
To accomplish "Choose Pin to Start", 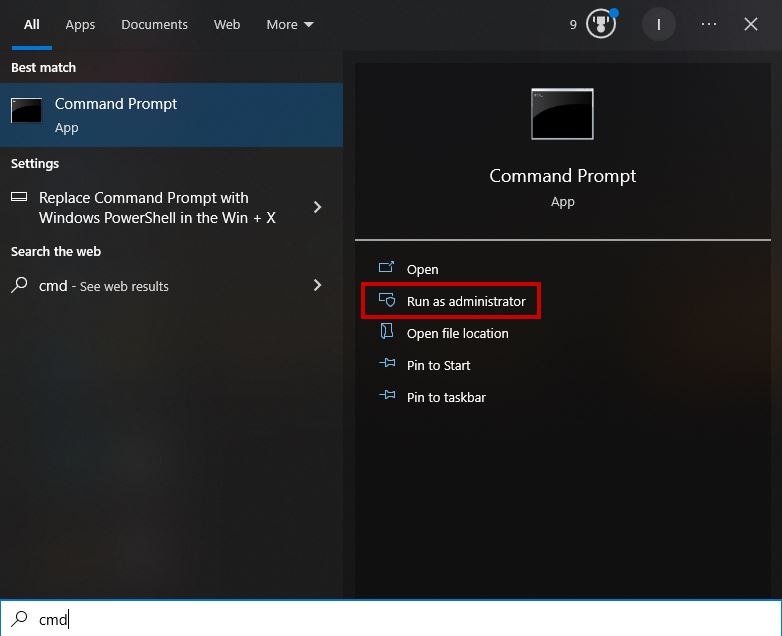I will 438,365.
